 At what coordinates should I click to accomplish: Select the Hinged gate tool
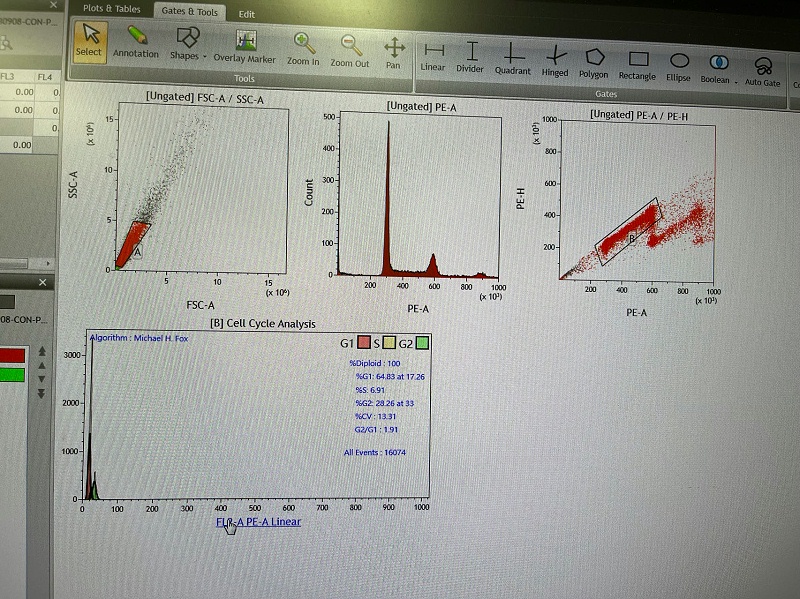point(555,59)
